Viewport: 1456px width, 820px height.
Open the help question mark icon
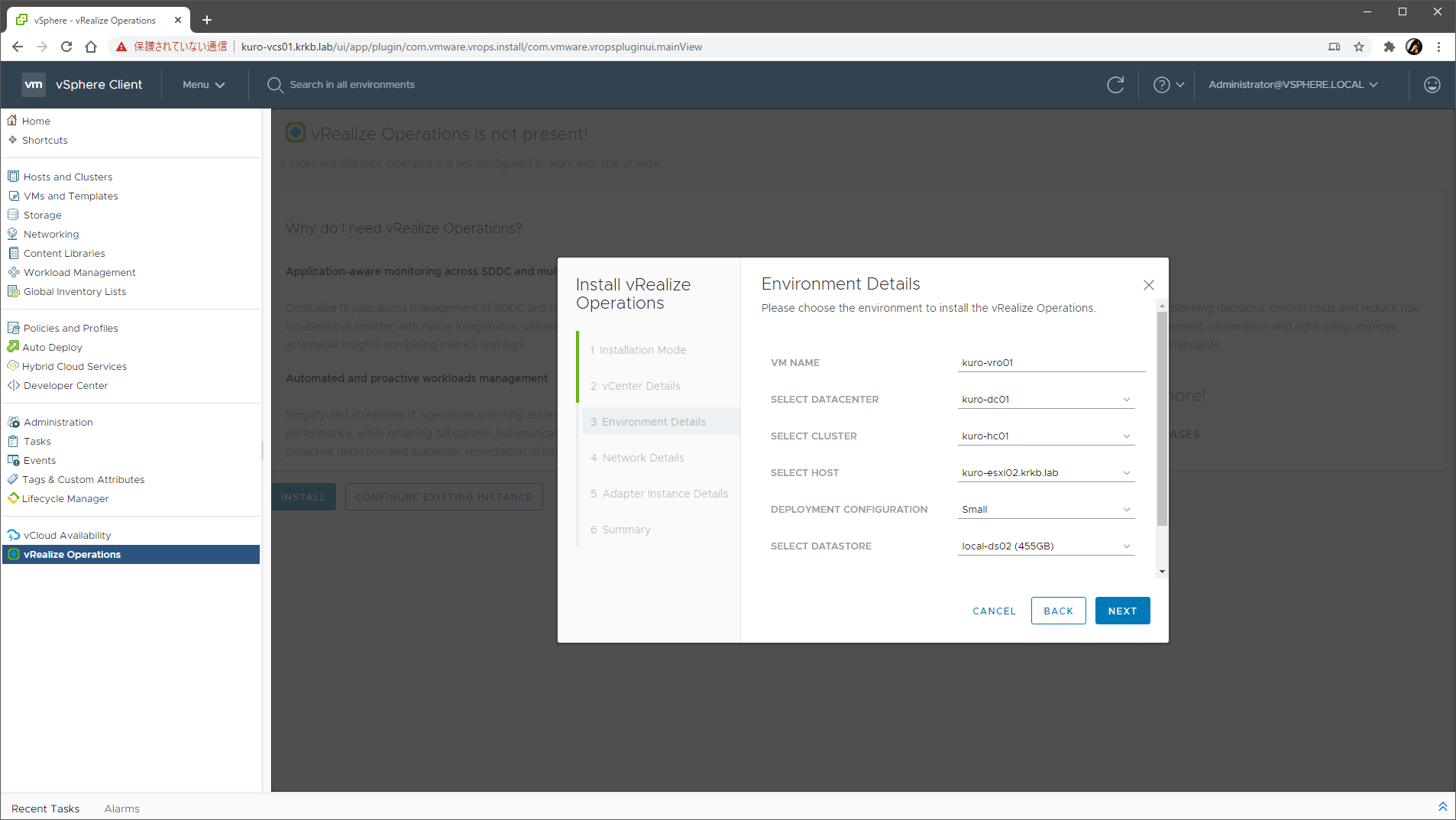click(1161, 85)
